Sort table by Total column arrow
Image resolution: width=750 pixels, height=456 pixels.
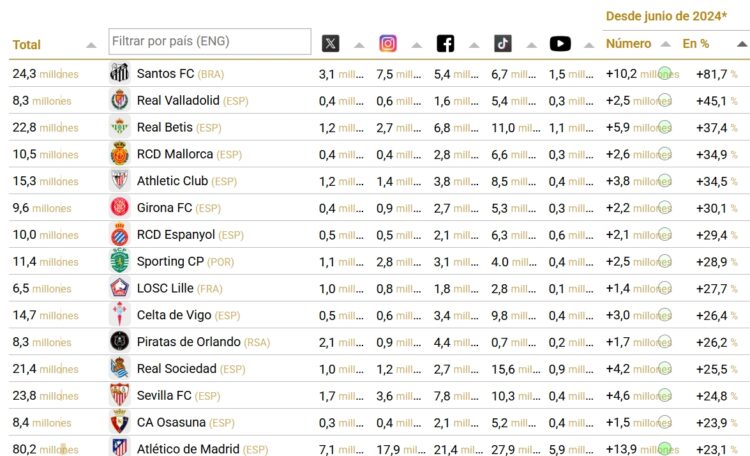coord(92,45)
